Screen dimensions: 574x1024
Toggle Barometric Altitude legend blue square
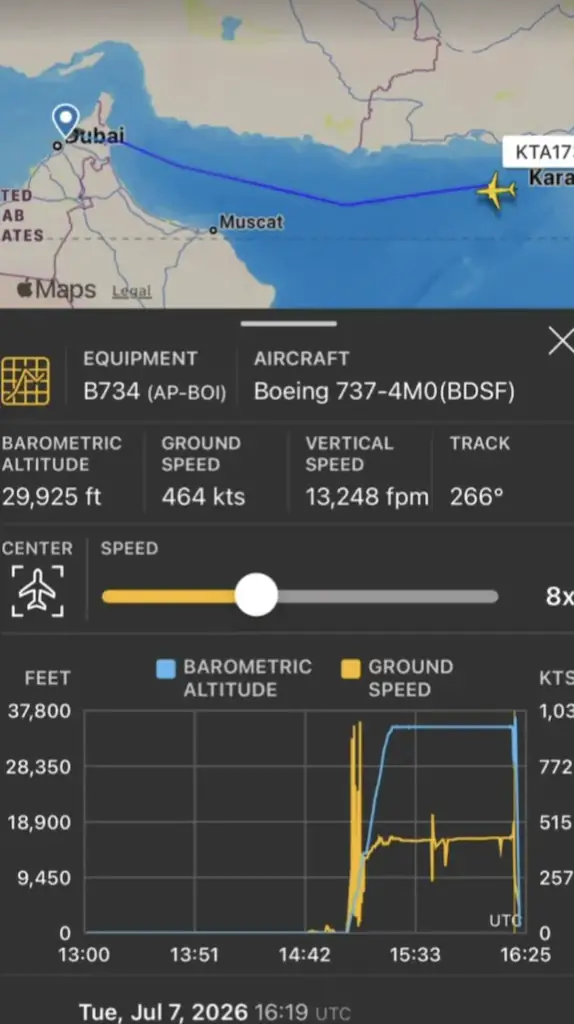click(166, 669)
